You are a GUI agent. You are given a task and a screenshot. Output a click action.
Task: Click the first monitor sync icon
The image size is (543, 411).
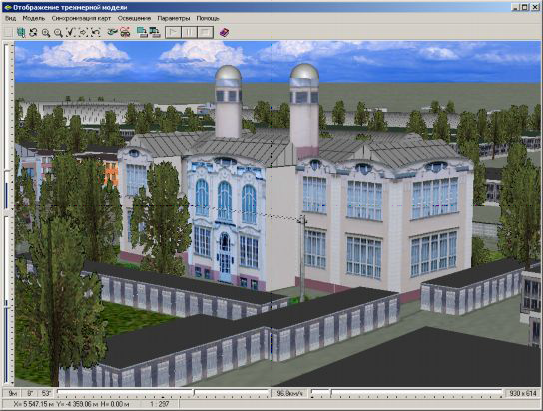coord(142,32)
